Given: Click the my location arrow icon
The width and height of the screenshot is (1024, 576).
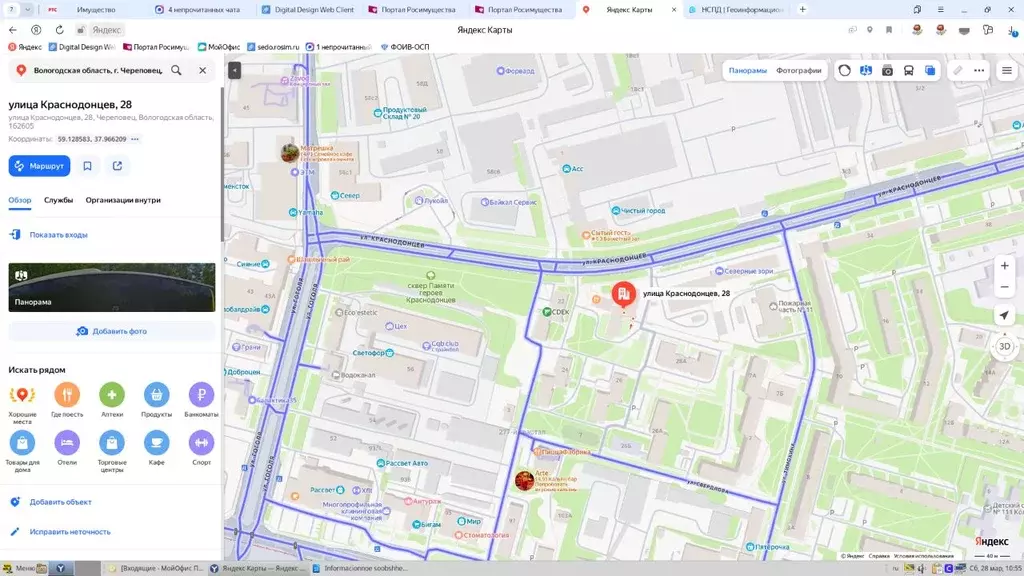Looking at the screenshot, I should (x=1004, y=315).
